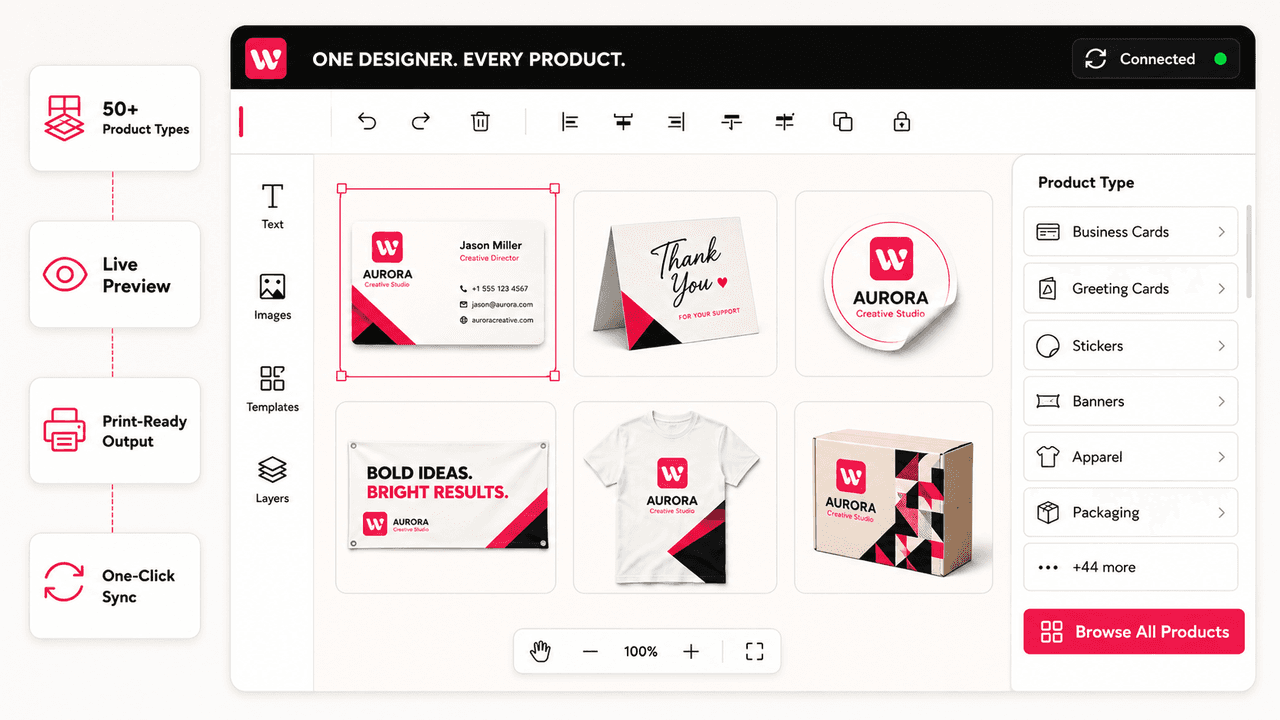1280x720 pixels.
Task: Undo the last action
Action: (x=367, y=122)
